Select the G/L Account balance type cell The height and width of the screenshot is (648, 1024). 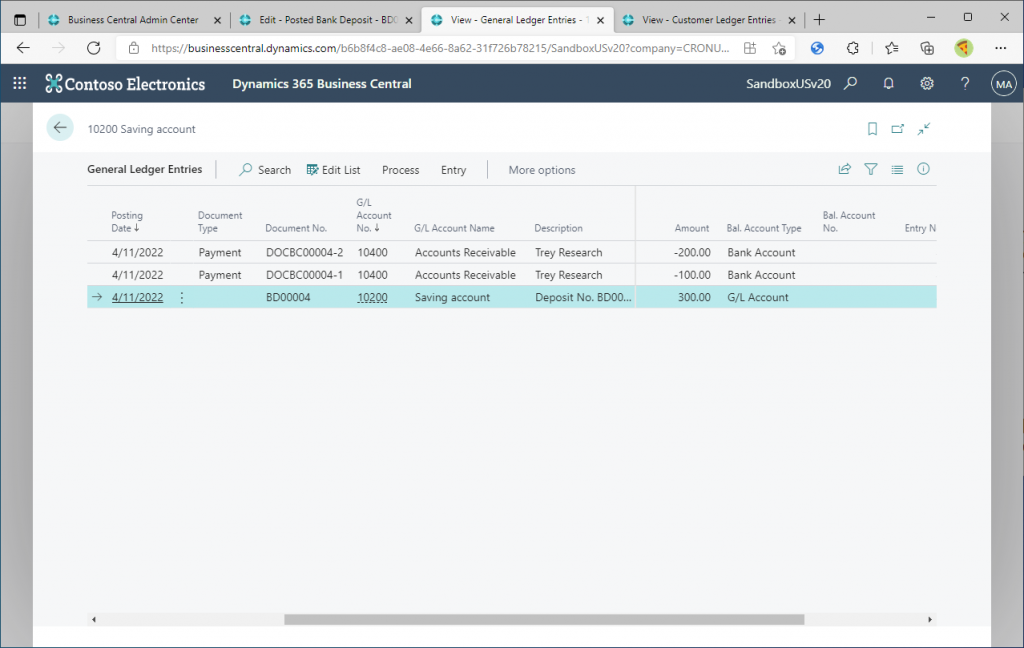(x=758, y=297)
